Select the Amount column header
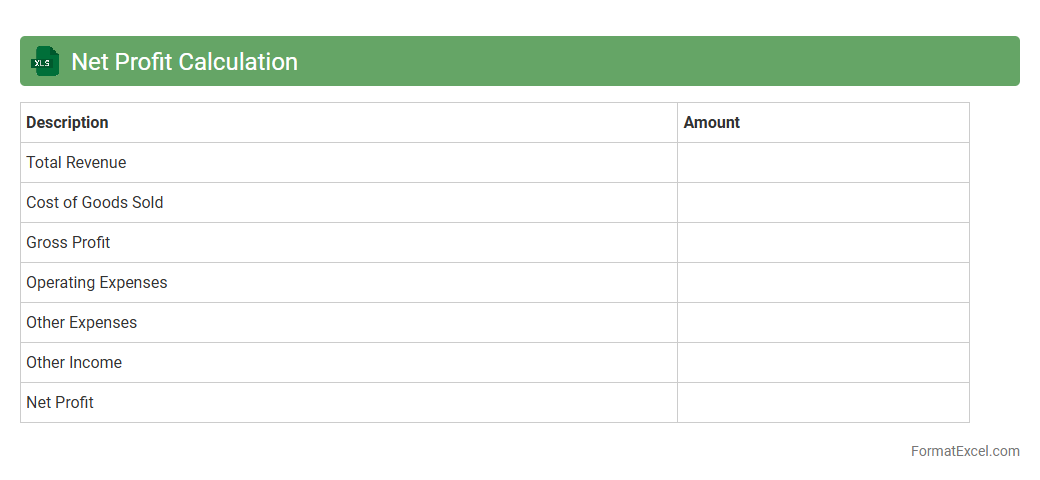Viewport: 1040px width, 480px height. (711, 122)
